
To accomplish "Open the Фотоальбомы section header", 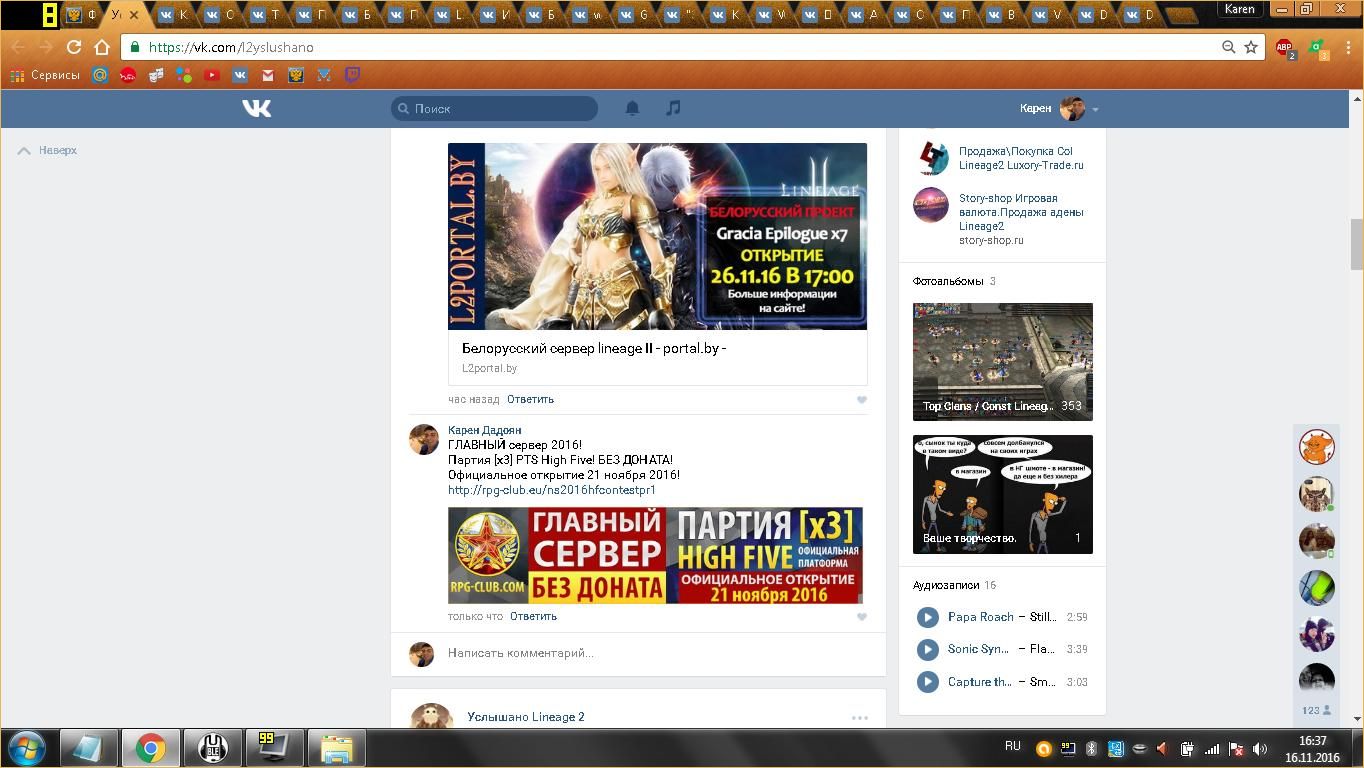I will click(x=947, y=281).
